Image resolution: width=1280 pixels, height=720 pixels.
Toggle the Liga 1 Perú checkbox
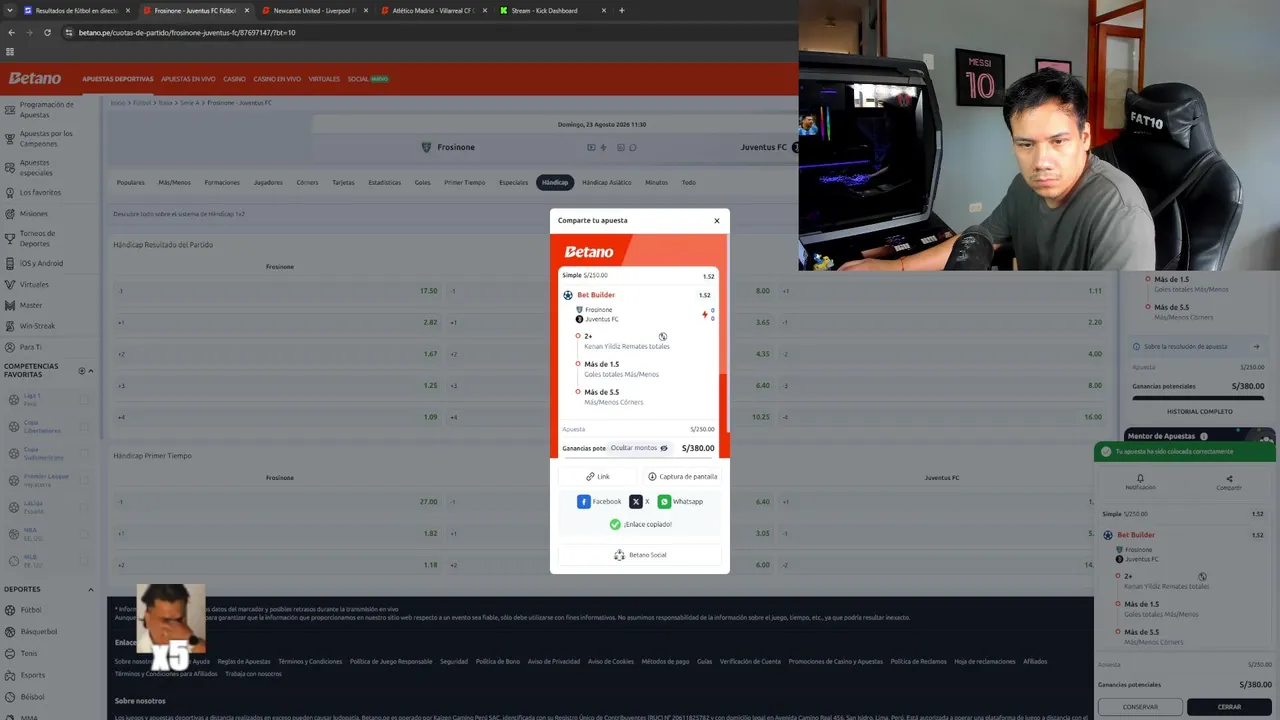(84, 400)
